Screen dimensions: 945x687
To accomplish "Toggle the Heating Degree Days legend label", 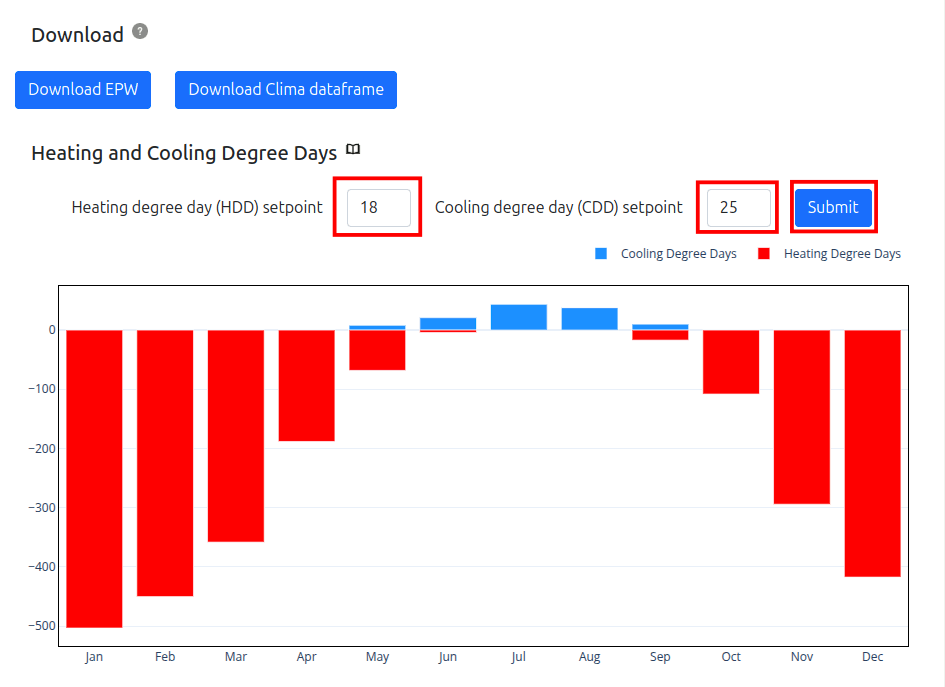I will (x=842, y=254).
